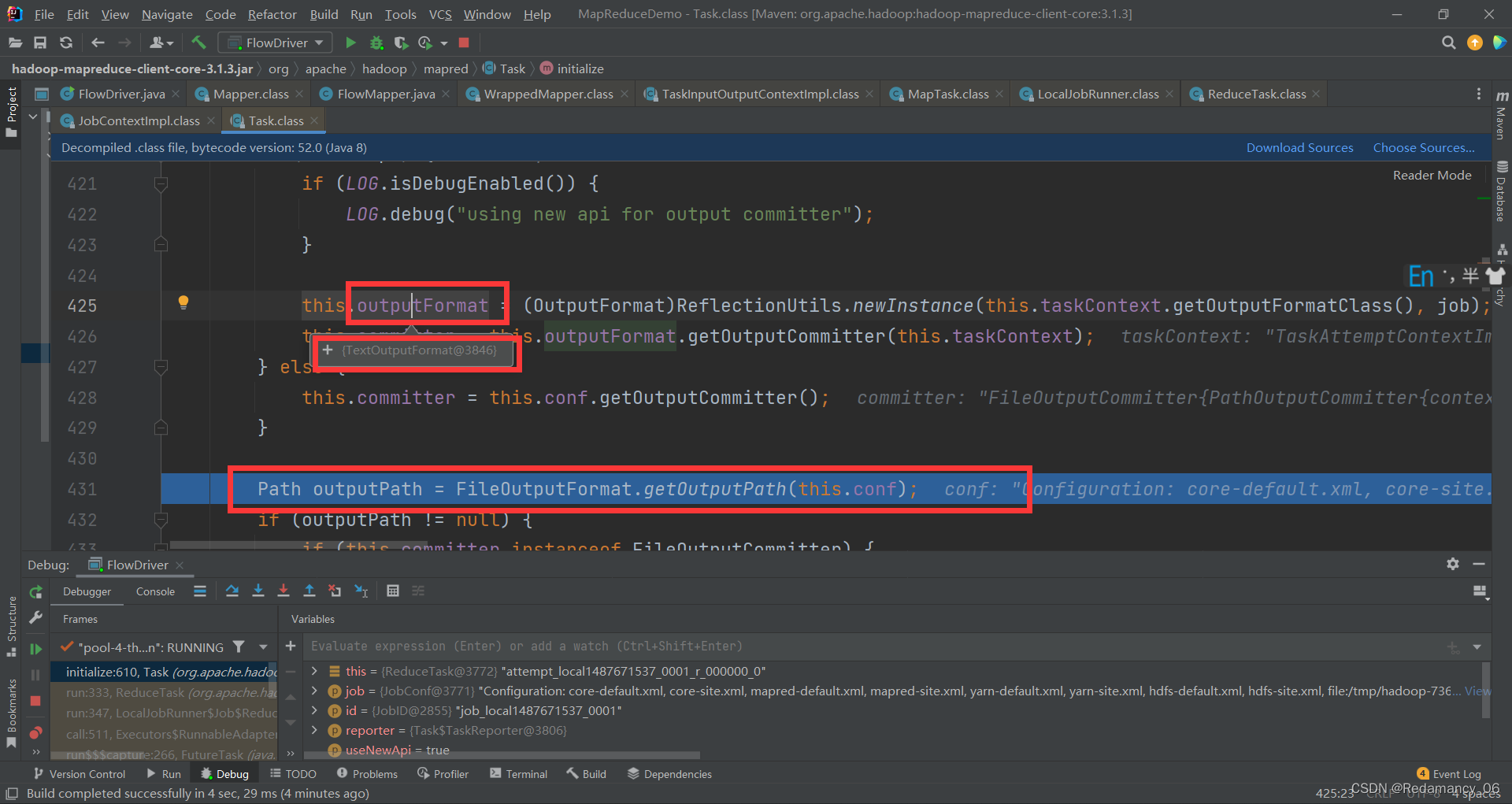
Task: Open the Bookmarks tool window
Action: [11, 714]
